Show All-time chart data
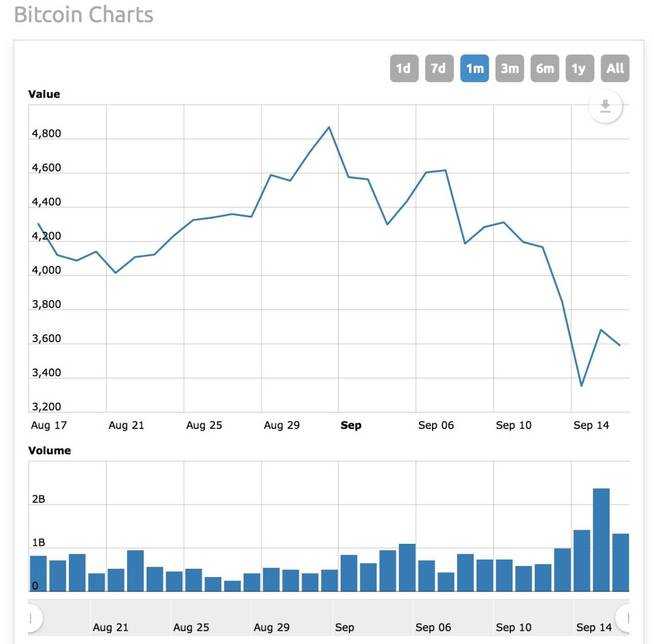 [615, 68]
